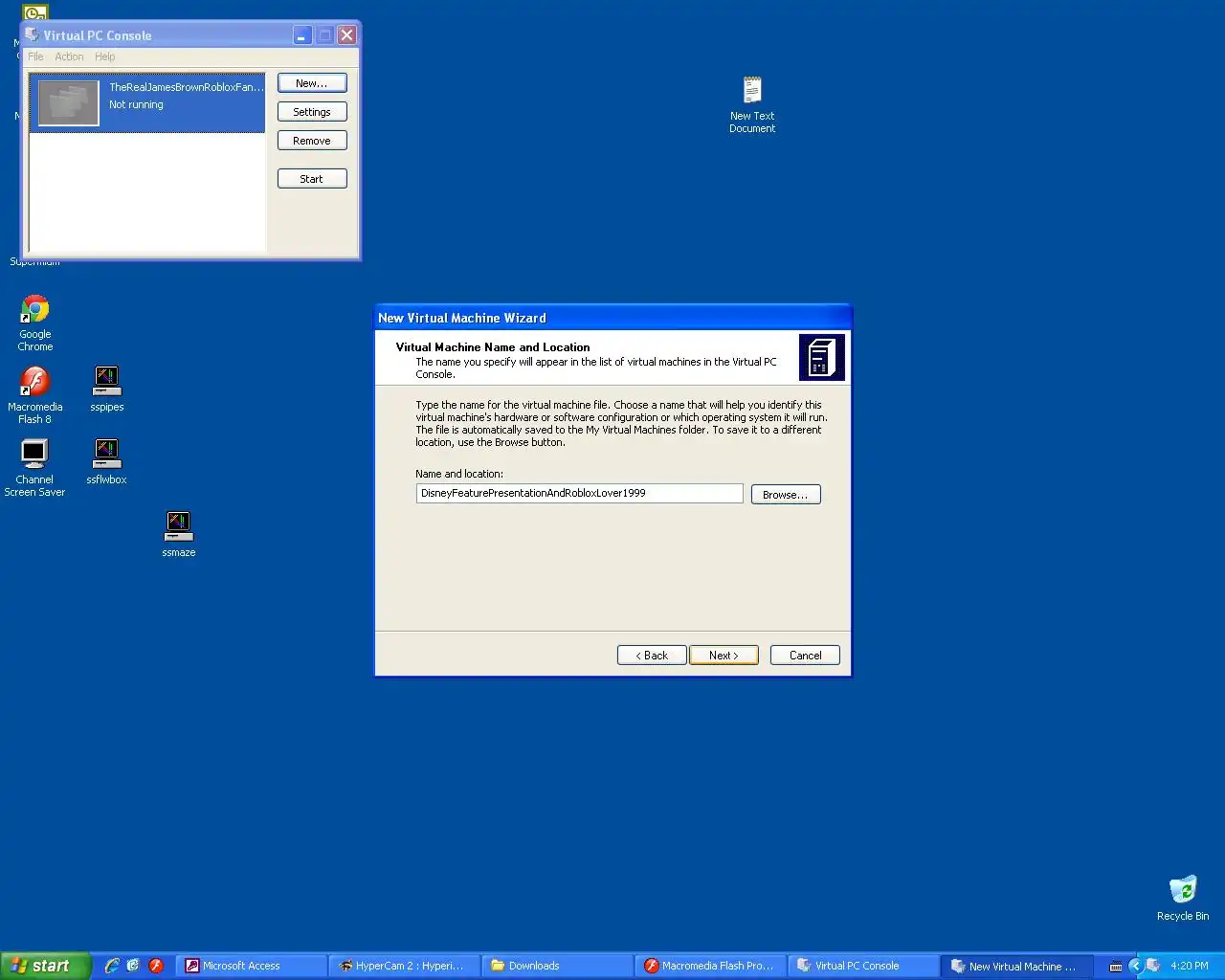Image resolution: width=1225 pixels, height=980 pixels.
Task: Open the Recycle Bin icon
Action: click(x=1183, y=898)
